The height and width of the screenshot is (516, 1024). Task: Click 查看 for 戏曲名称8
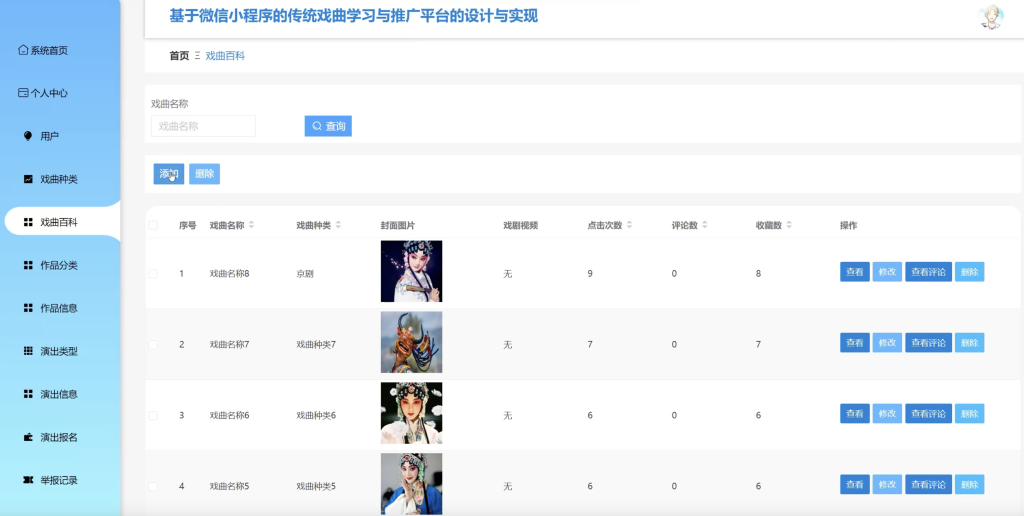pyautogui.click(x=855, y=272)
